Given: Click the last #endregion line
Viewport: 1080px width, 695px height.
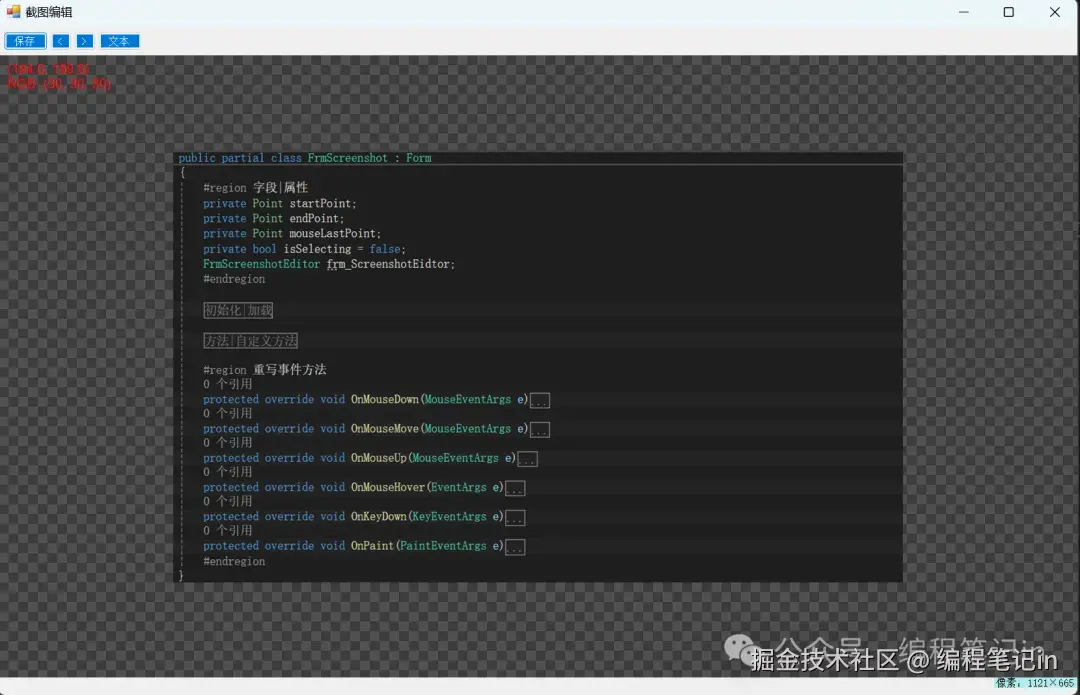Looking at the screenshot, I should click(x=234, y=561).
